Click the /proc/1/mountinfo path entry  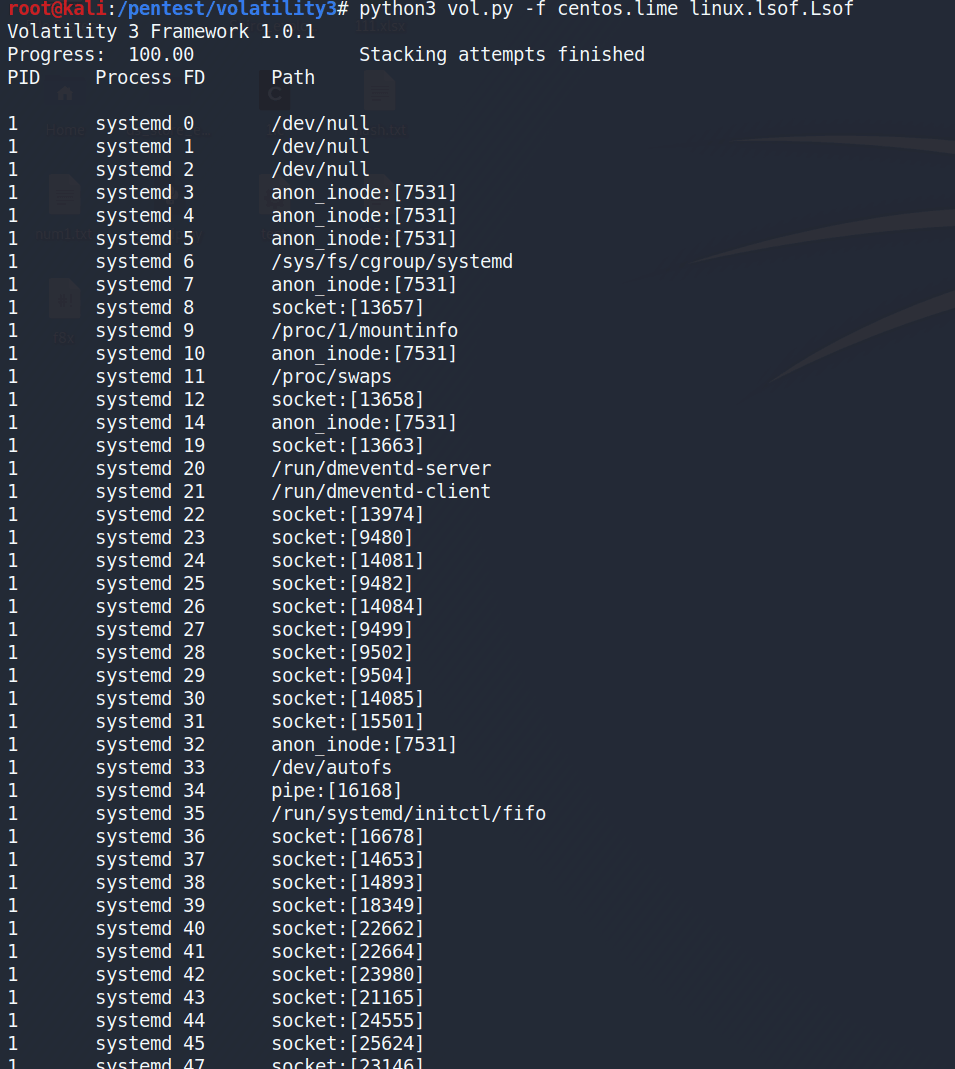(364, 331)
